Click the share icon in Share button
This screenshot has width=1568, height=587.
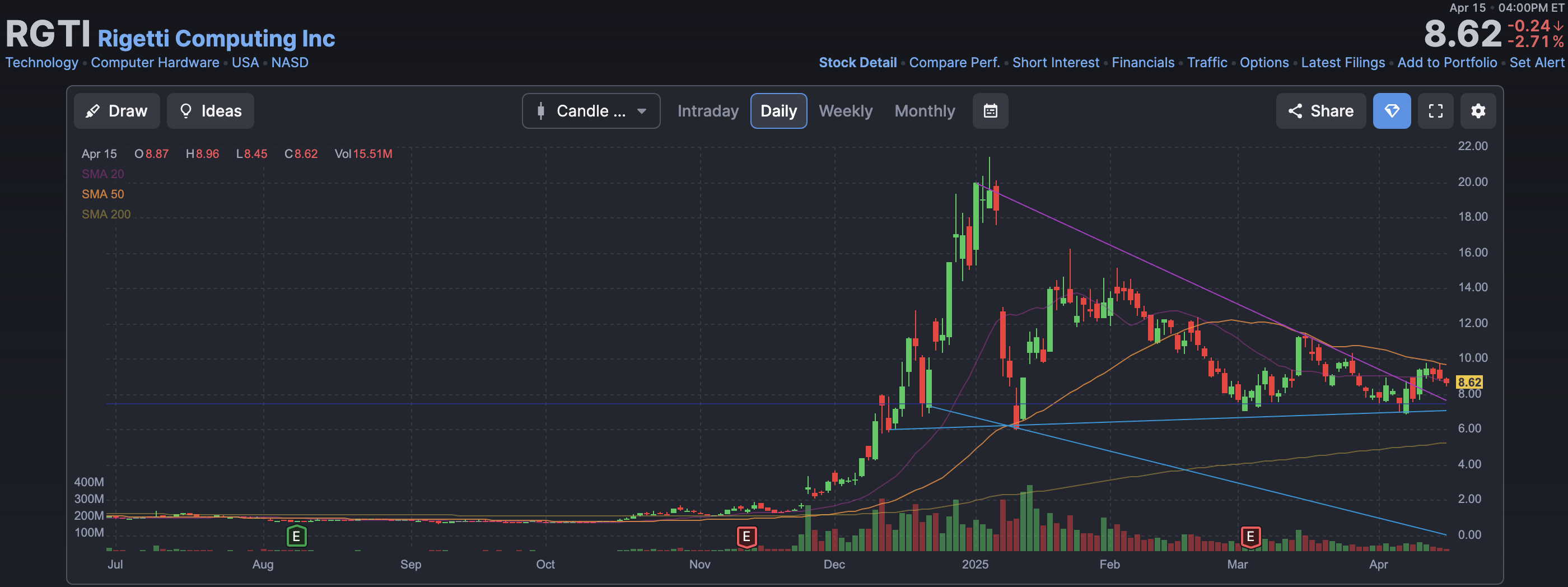[x=1295, y=111]
